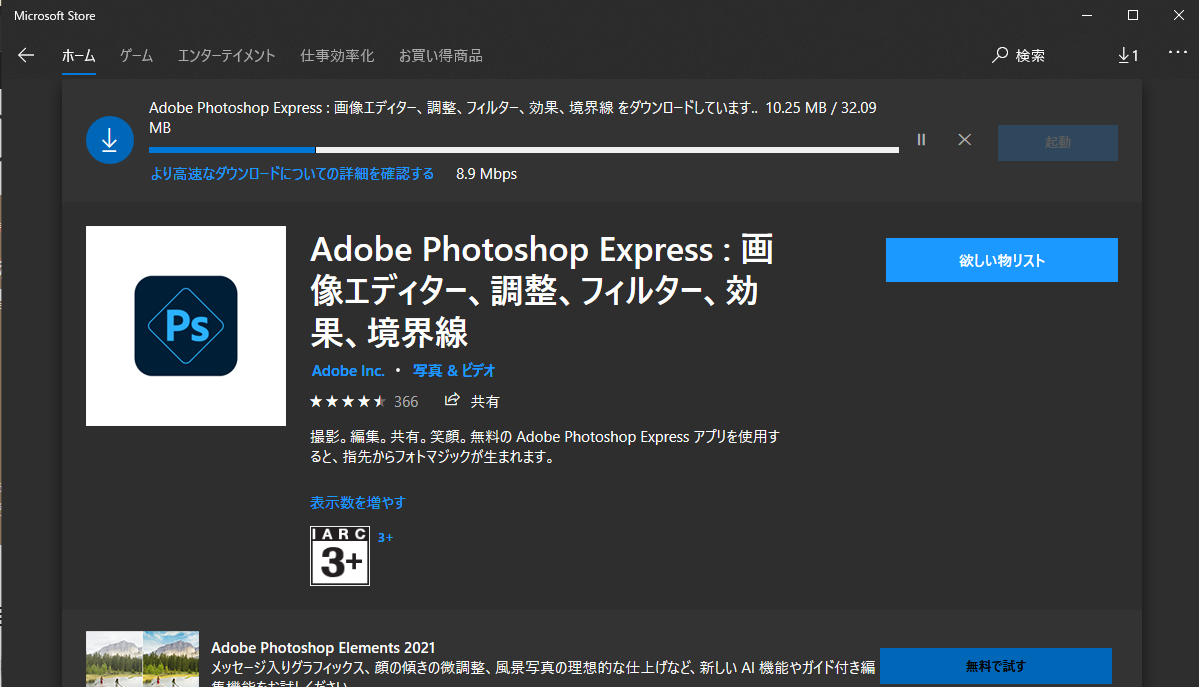Expand description with 表示数を増やす
Screen dimensions: 1199x687
[358, 503]
